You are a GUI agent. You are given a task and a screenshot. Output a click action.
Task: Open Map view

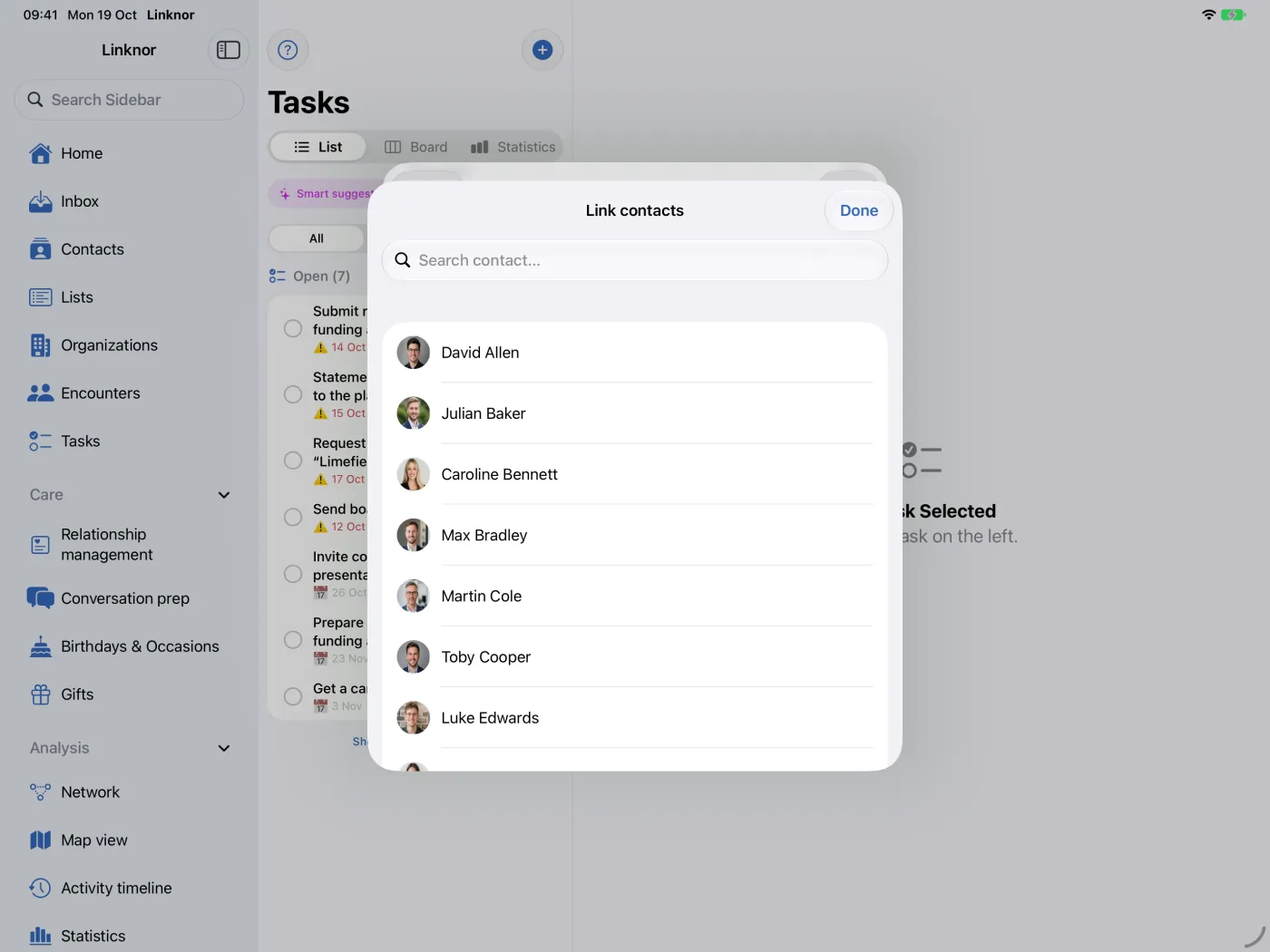coord(129,840)
